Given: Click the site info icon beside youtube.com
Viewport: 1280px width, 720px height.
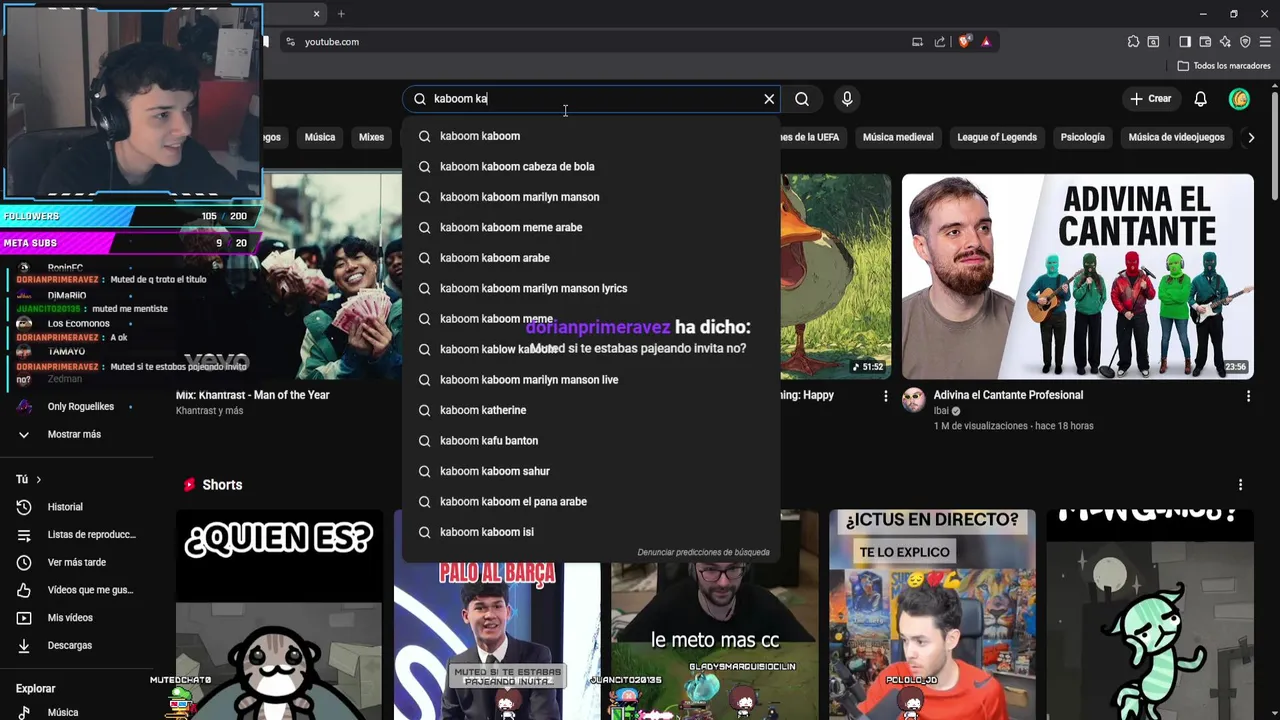Looking at the screenshot, I should 290,42.
